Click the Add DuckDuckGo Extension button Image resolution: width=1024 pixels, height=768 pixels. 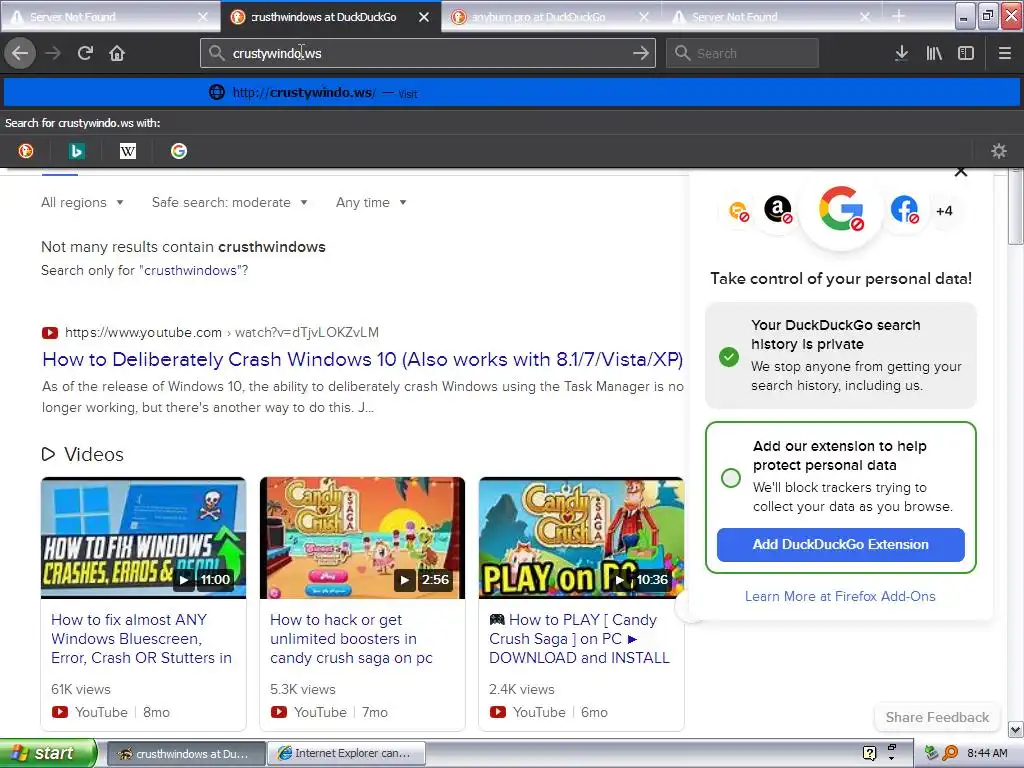(x=840, y=545)
